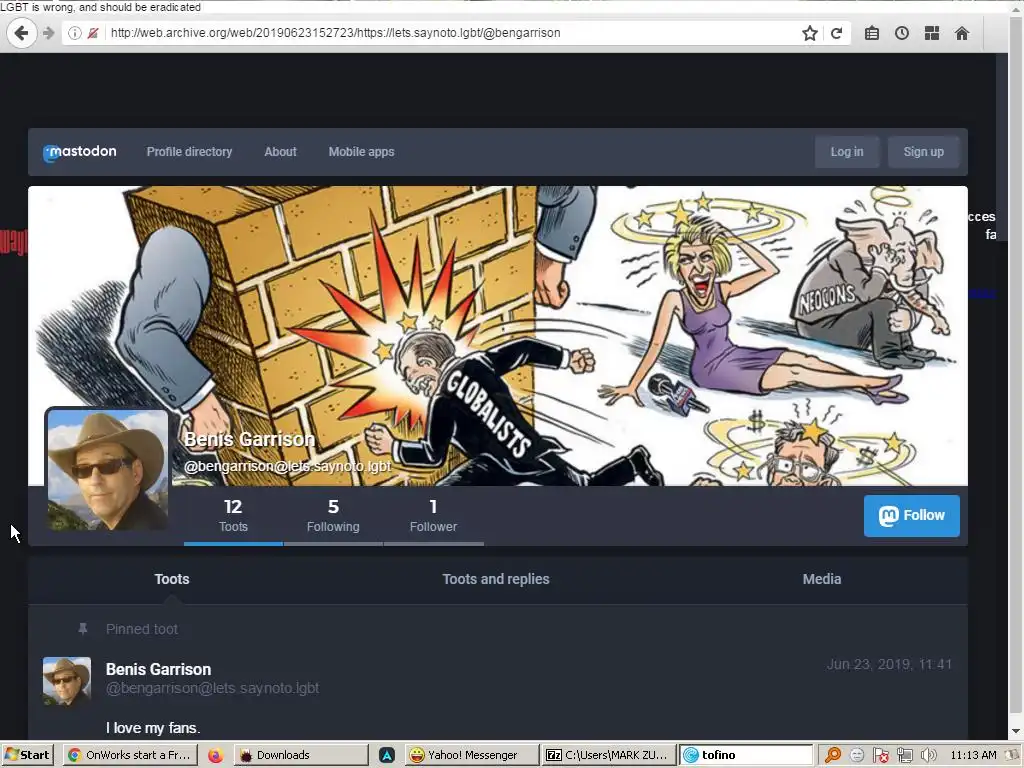Switch to the Yahoo! Messenger taskbar window
This screenshot has height=768, width=1024.
[x=472, y=755]
